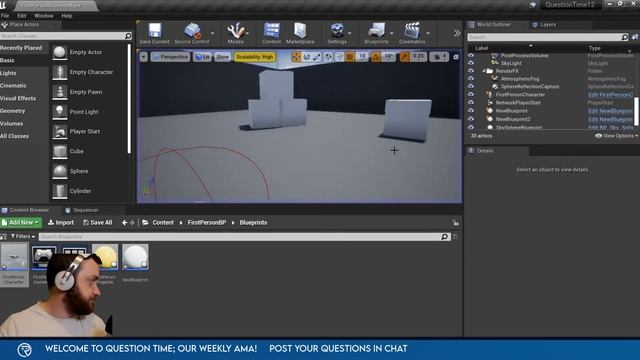Image resolution: width=640 pixels, height=360 pixels.
Task: Open Source Control dropdown arrow
Action: [213, 33]
